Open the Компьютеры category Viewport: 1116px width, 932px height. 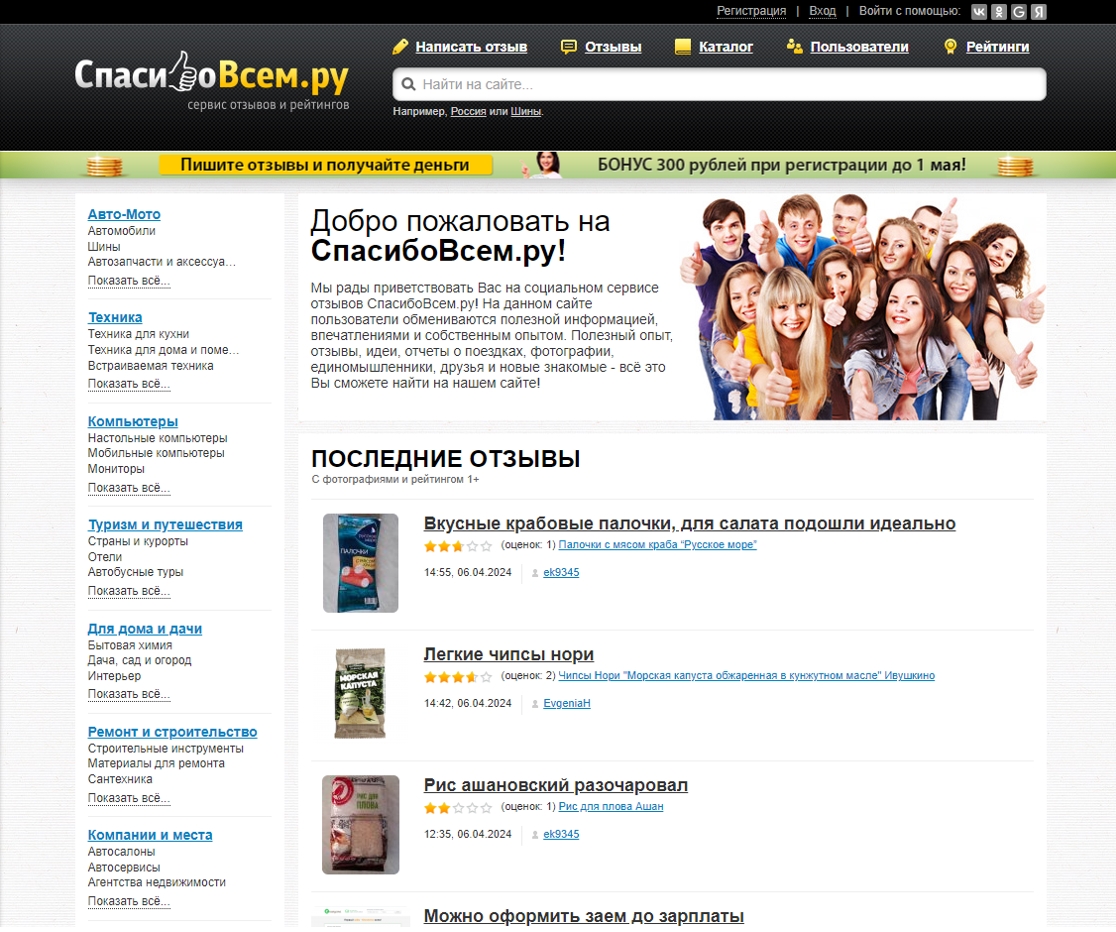132,422
